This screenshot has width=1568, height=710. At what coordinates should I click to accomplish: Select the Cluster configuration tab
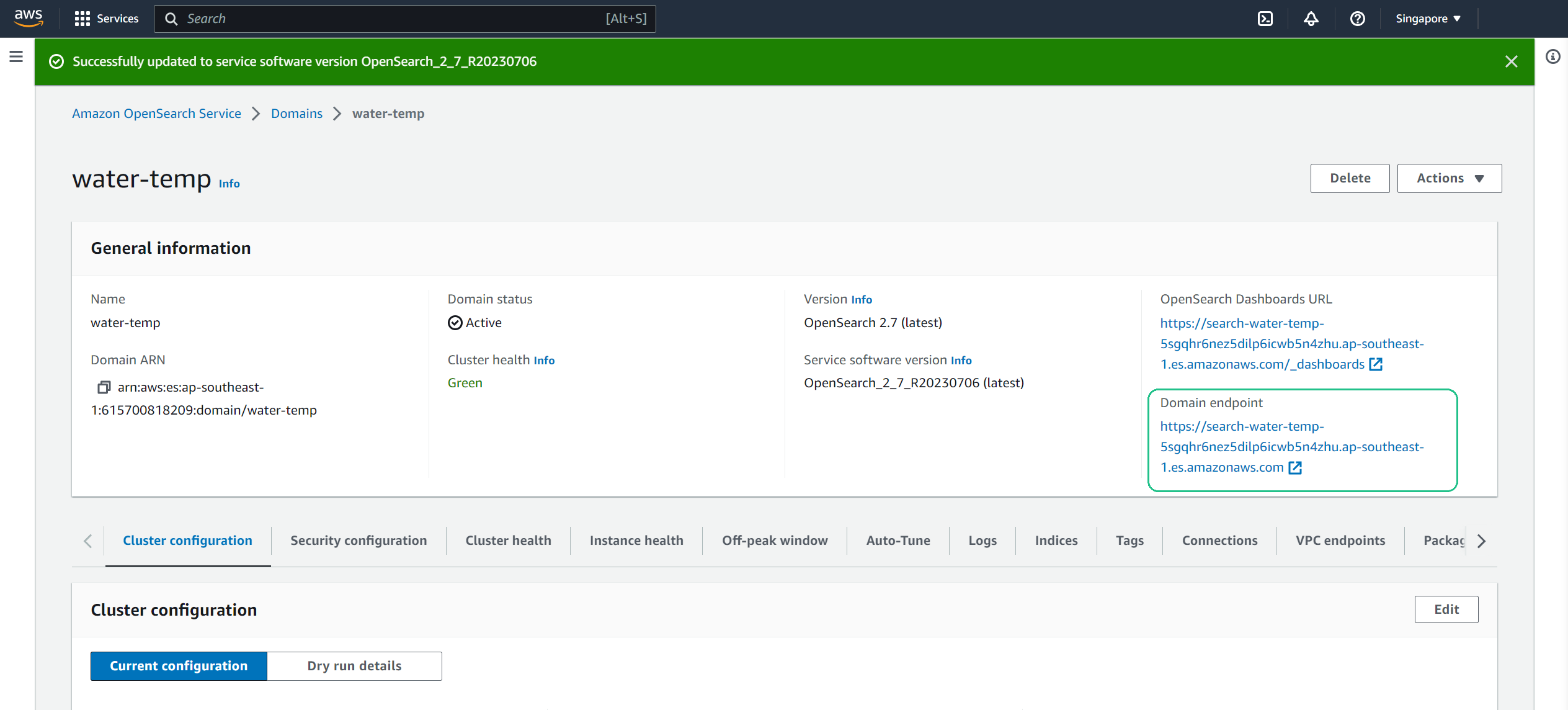pyautogui.click(x=187, y=541)
